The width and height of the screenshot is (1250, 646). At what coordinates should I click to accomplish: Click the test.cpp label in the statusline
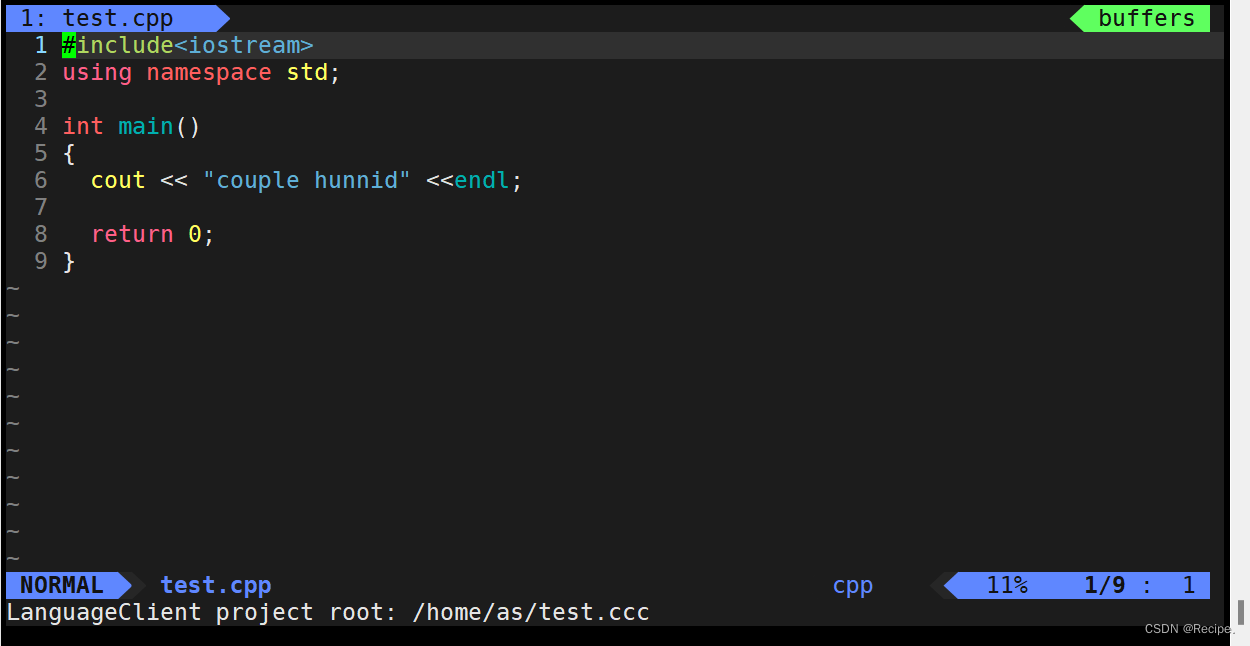pyautogui.click(x=215, y=585)
